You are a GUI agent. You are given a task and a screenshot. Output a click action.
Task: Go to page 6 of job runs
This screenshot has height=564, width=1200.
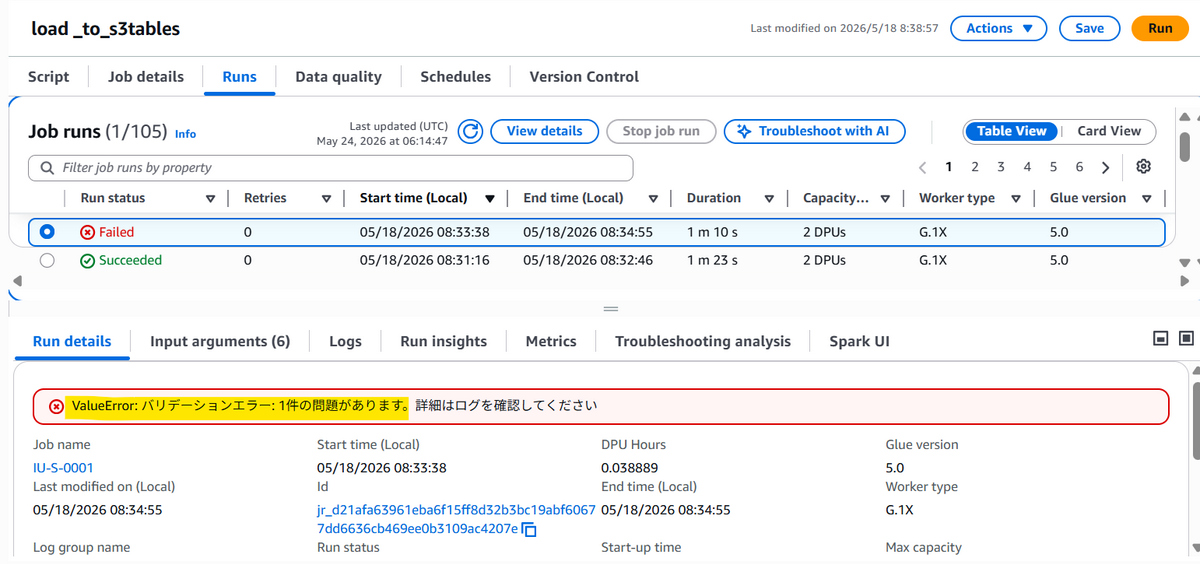pos(1079,167)
